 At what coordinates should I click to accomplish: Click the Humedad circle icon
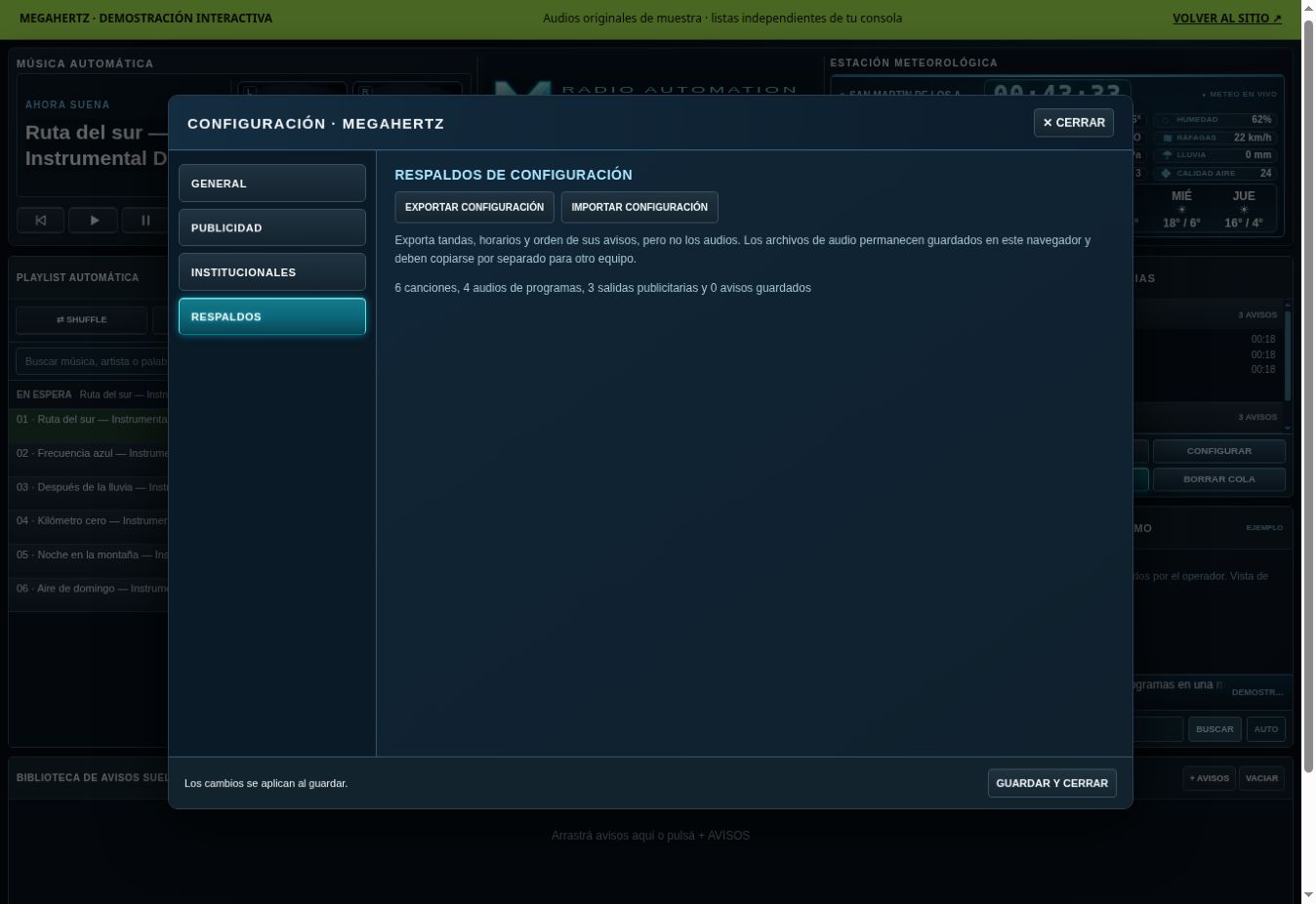(x=1166, y=120)
